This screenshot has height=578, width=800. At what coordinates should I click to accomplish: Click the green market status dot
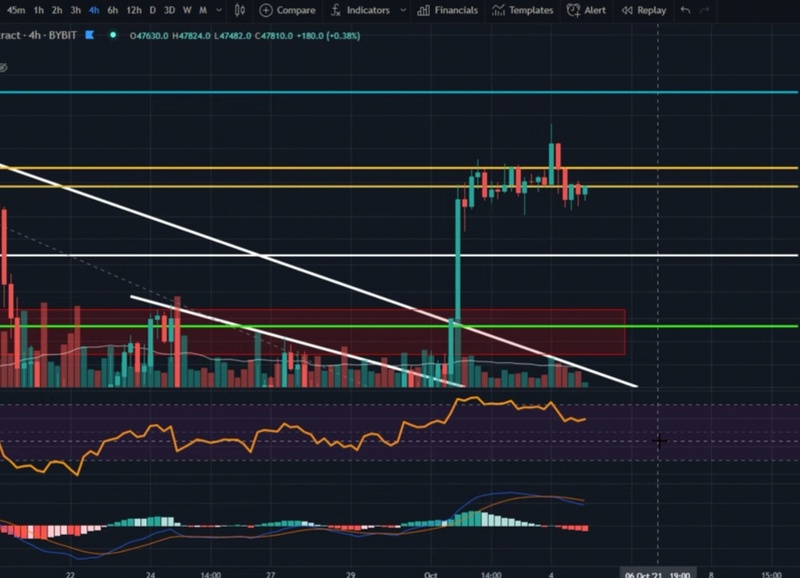[x=113, y=35]
